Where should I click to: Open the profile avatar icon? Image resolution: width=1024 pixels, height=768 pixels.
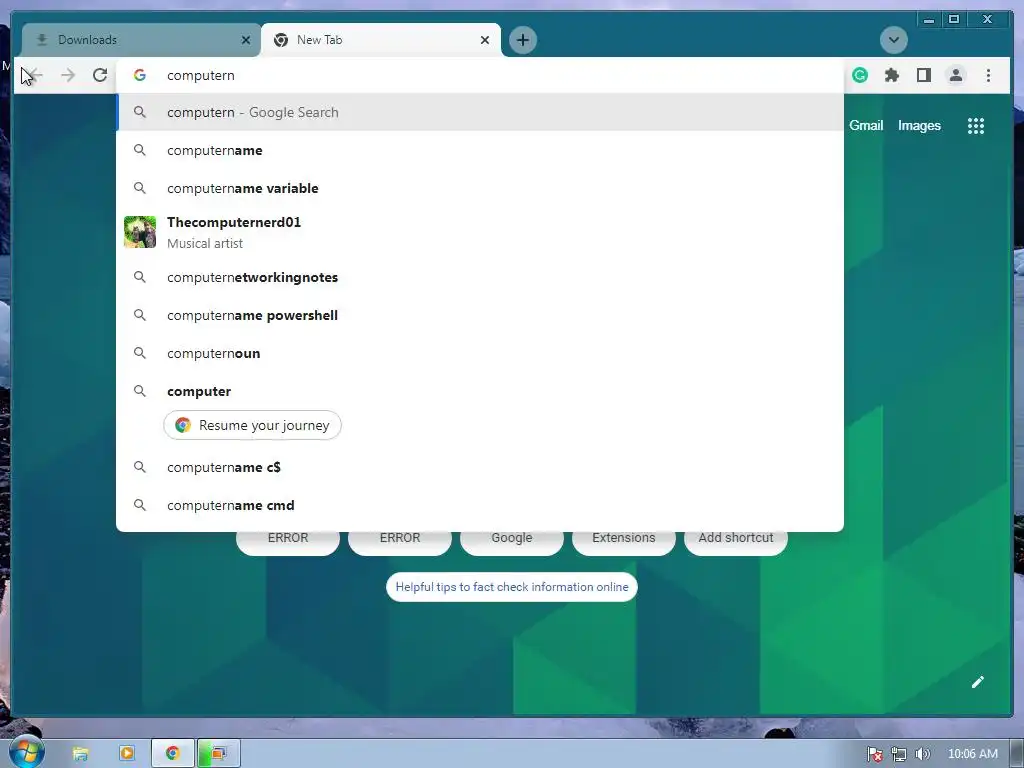tap(955, 75)
